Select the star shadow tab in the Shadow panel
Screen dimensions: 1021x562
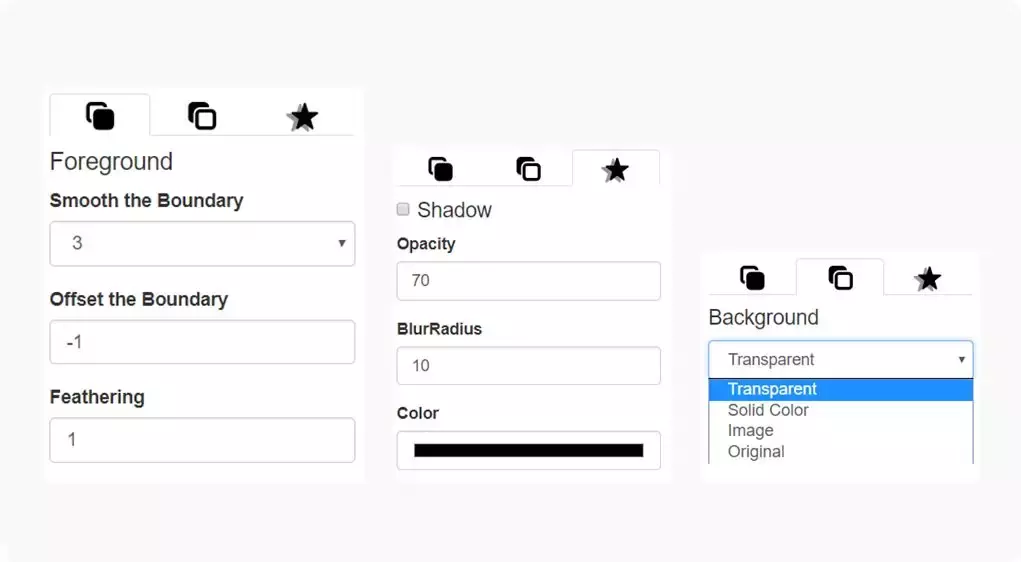point(615,170)
